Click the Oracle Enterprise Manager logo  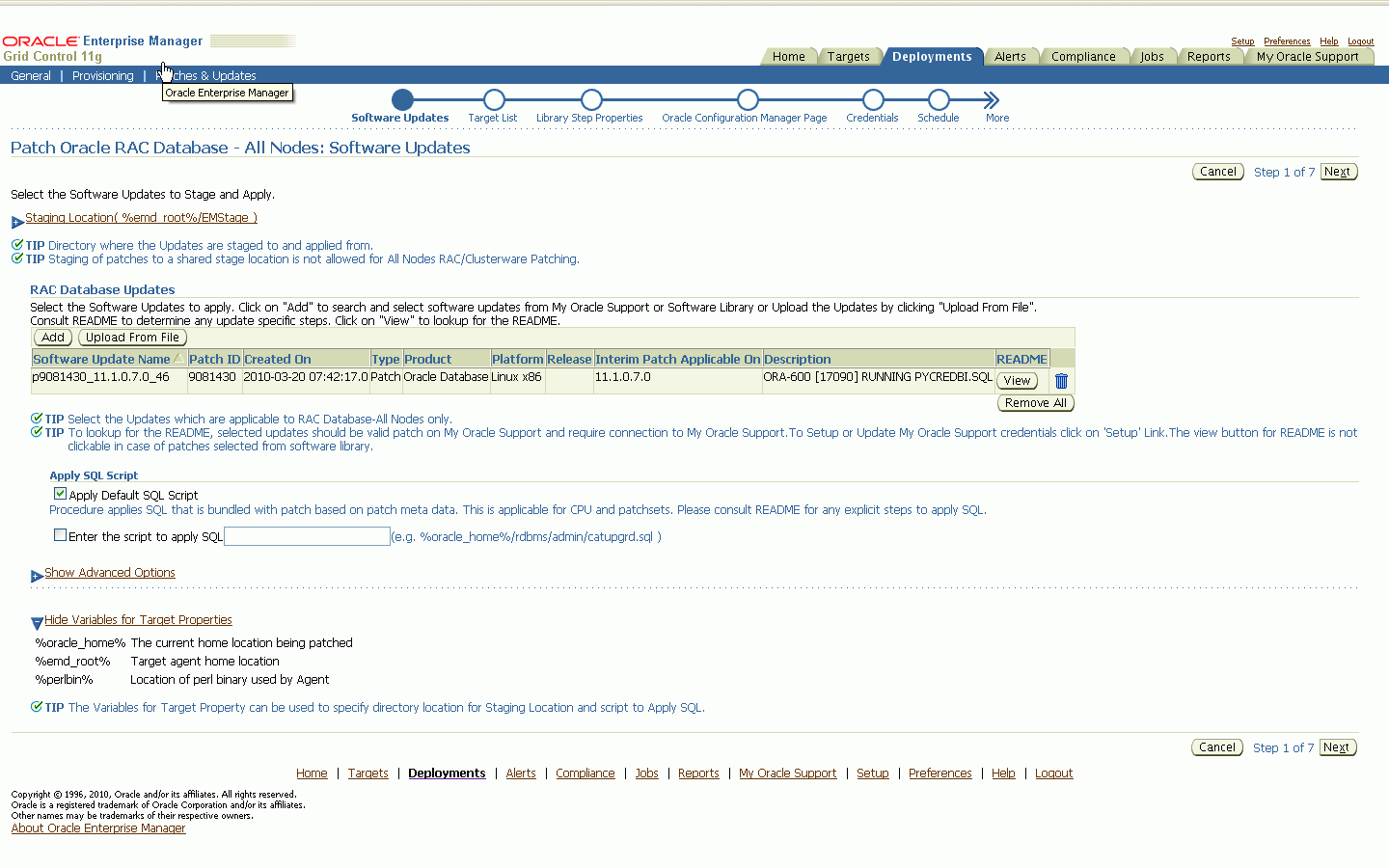[x=102, y=41]
